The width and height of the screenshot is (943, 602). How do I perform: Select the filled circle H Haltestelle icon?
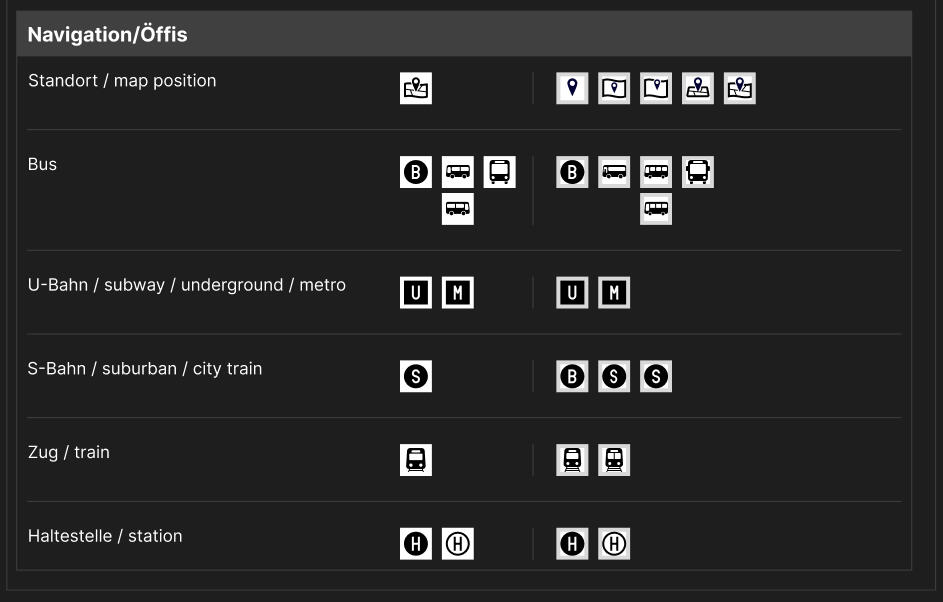416,543
